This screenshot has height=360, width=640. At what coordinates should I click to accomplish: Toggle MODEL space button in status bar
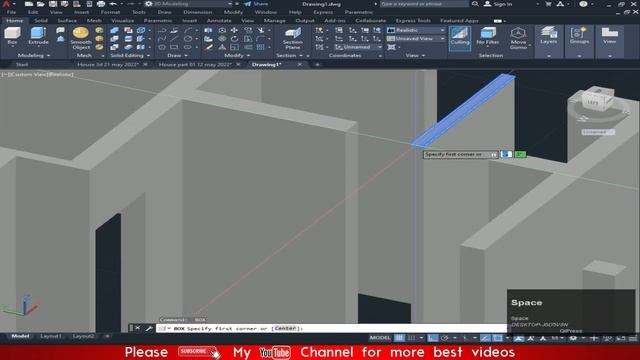click(x=380, y=338)
